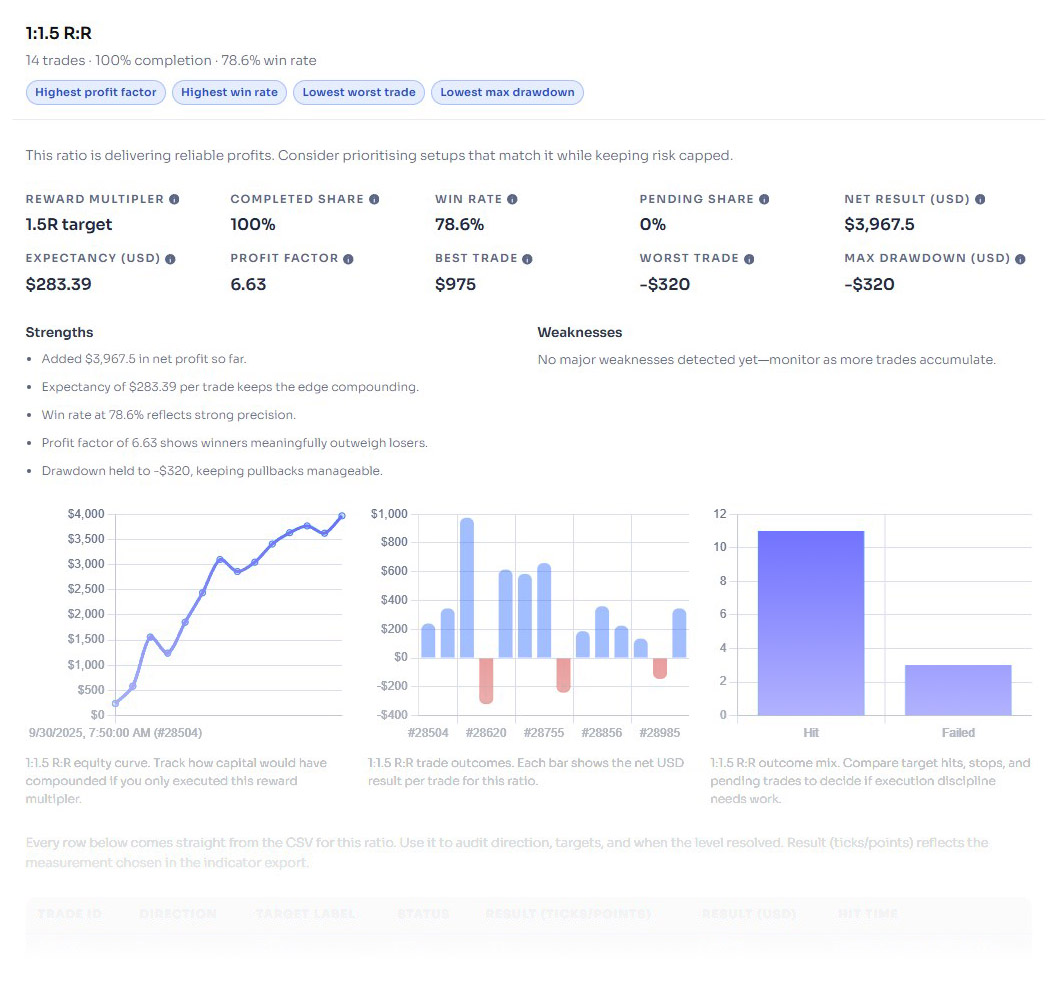Click info icon beside Pending Share
Viewport: 1057px width, 1005px height.
pos(764,200)
